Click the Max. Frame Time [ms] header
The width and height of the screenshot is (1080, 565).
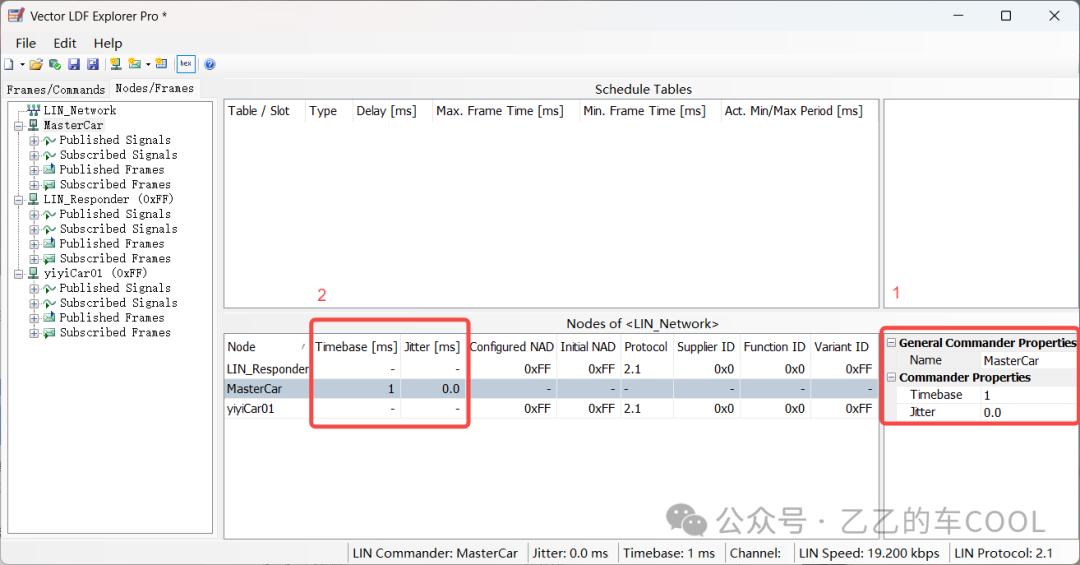click(x=505, y=111)
